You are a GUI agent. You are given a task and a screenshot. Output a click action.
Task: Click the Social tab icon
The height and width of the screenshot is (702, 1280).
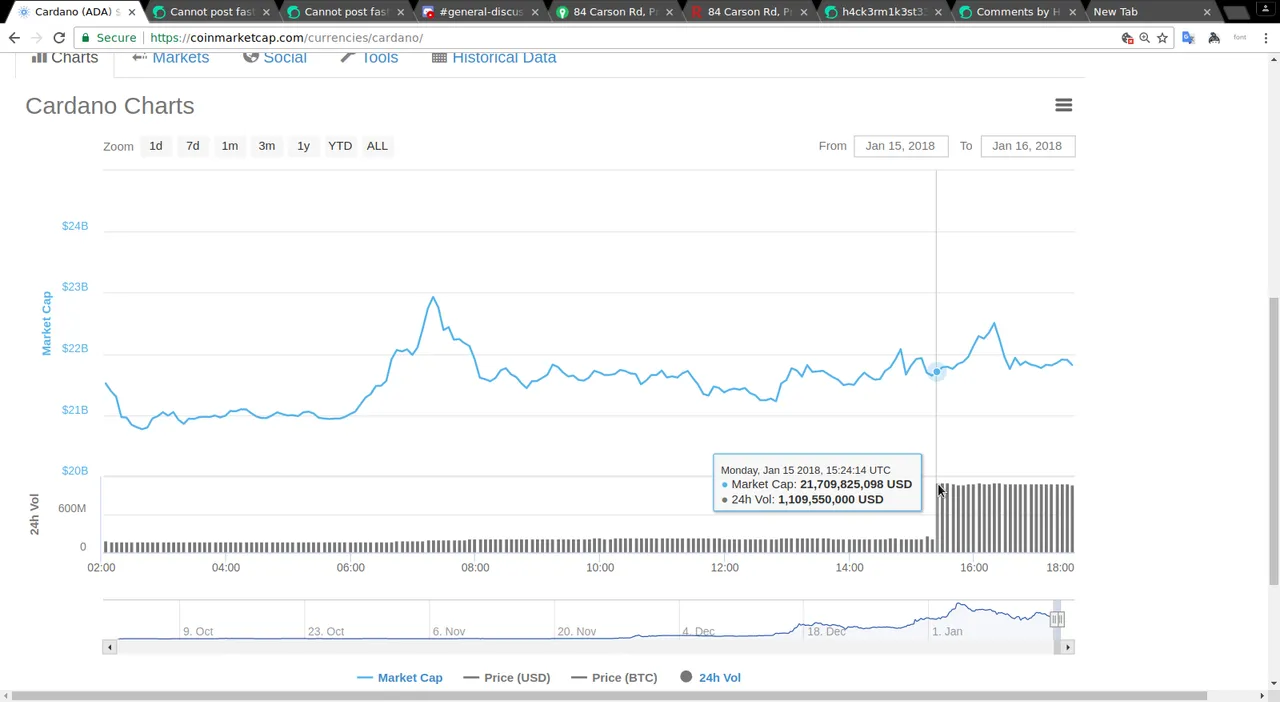[251, 57]
